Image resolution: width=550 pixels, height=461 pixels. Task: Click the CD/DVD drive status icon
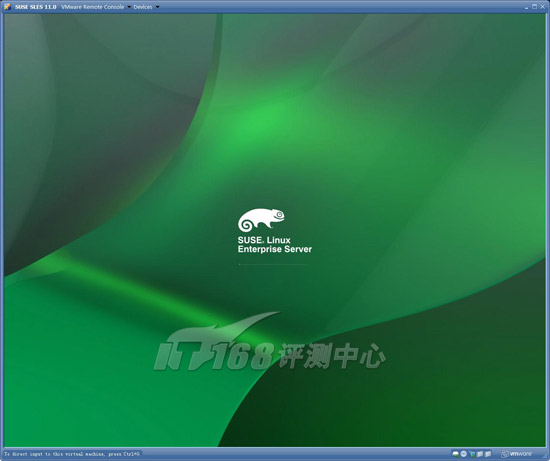(x=464, y=454)
